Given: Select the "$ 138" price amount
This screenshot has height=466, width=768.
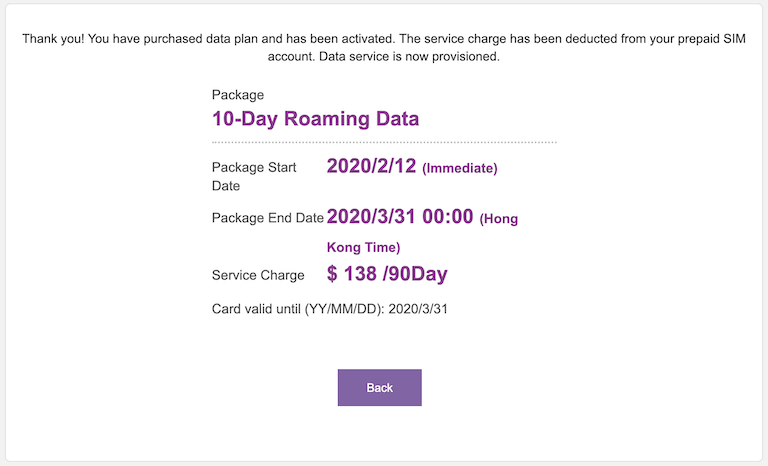Looking at the screenshot, I should pyautogui.click(x=352, y=274).
